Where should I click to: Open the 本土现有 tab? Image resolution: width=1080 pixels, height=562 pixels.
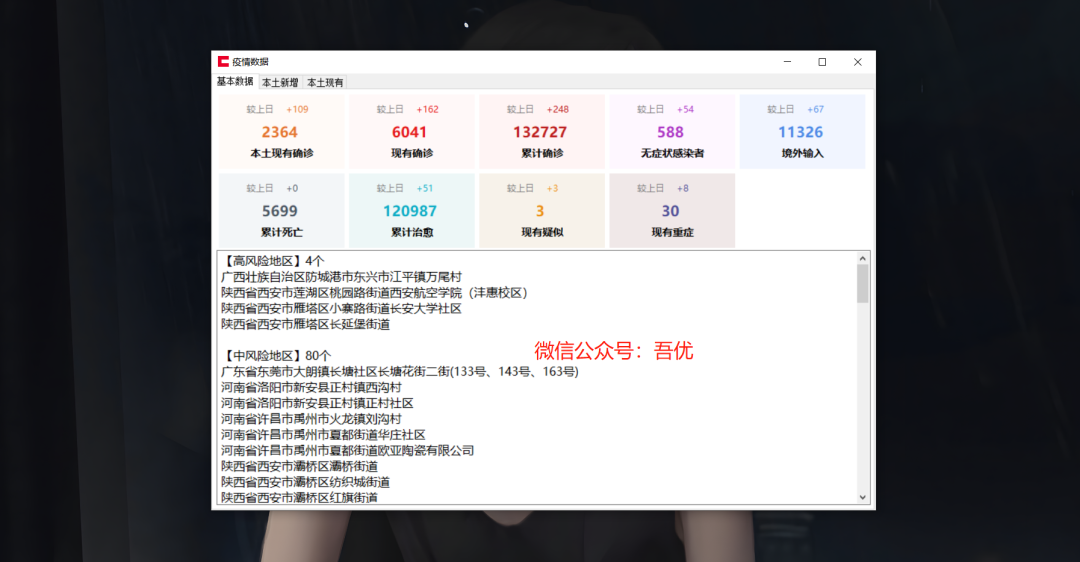pyautogui.click(x=325, y=83)
